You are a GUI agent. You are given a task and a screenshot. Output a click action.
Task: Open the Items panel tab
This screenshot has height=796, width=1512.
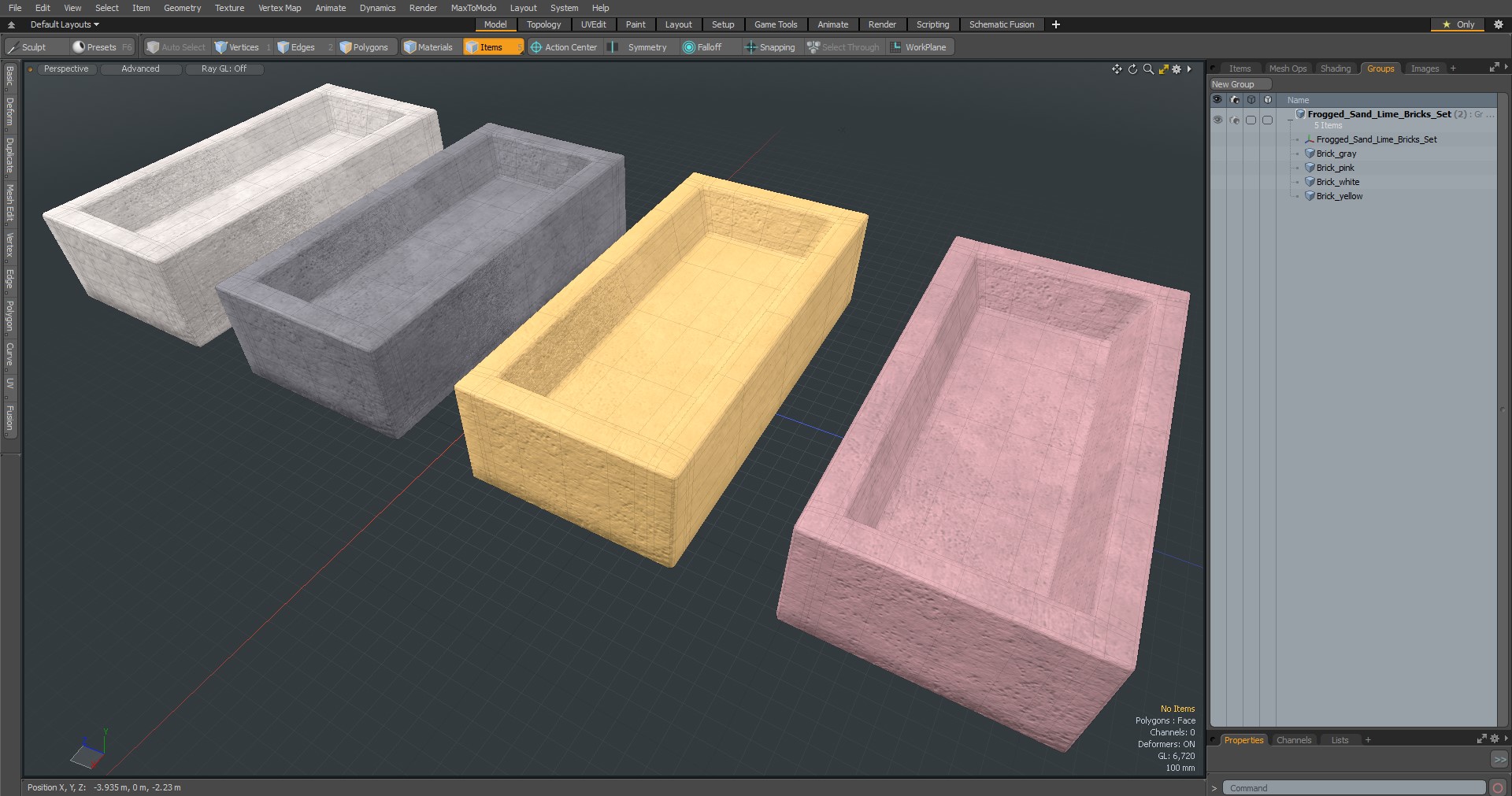click(x=1240, y=69)
